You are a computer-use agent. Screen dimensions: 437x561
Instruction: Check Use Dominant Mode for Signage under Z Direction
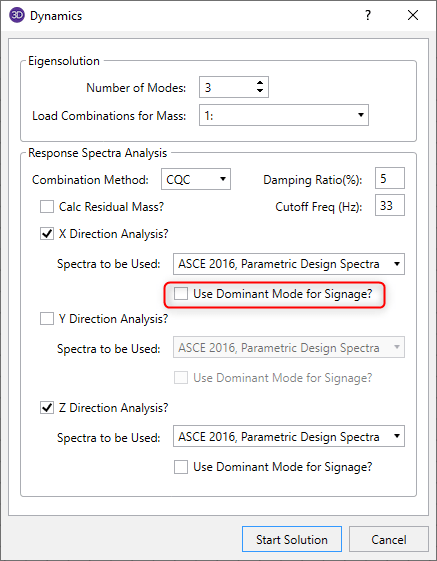coord(181,467)
